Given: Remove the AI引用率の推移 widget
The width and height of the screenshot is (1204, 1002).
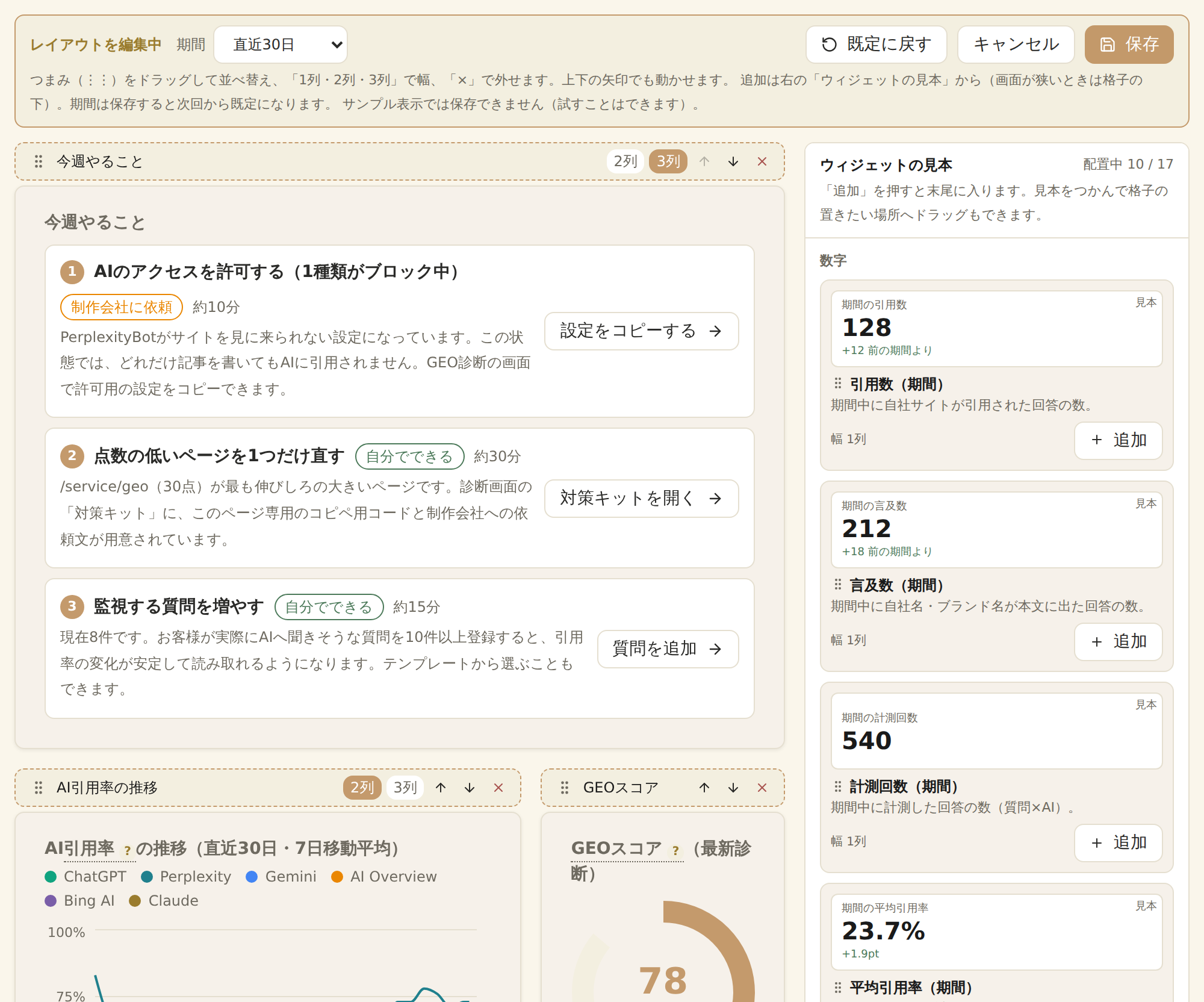Looking at the screenshot, I should [x=498, y=788].
